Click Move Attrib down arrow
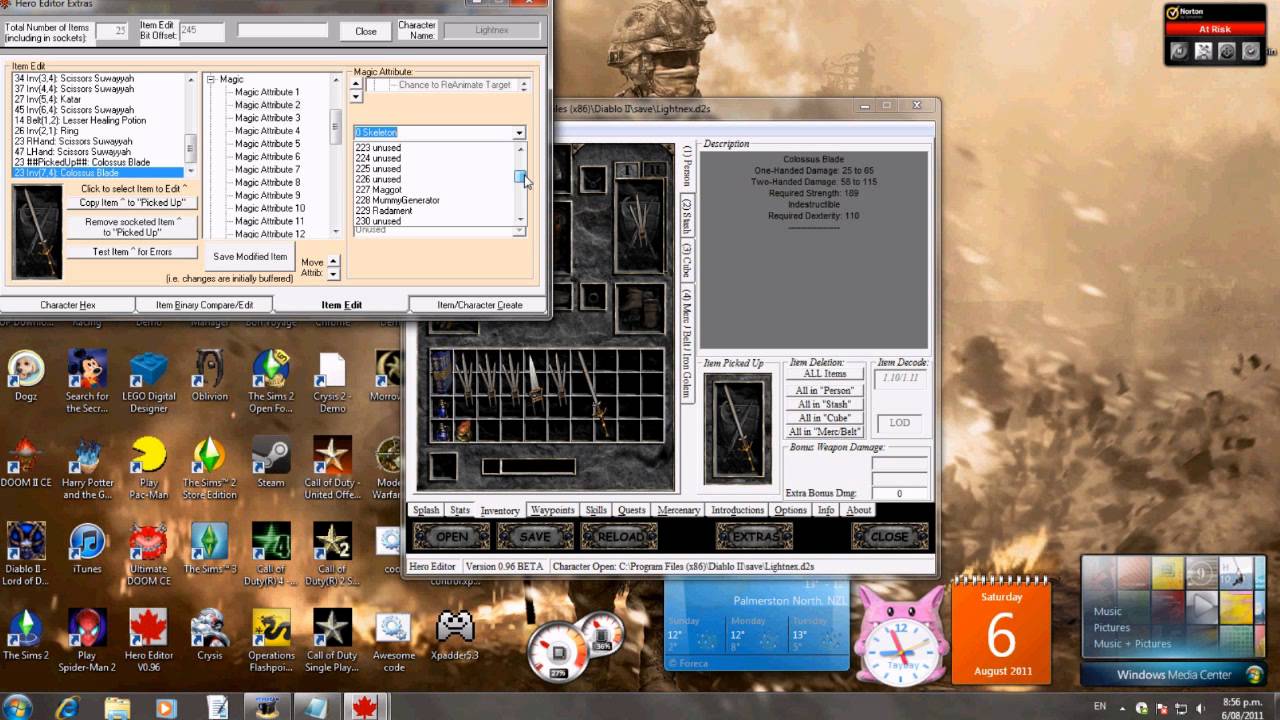This screenshot has height=720, width=1280. click(x=334, y=274)
